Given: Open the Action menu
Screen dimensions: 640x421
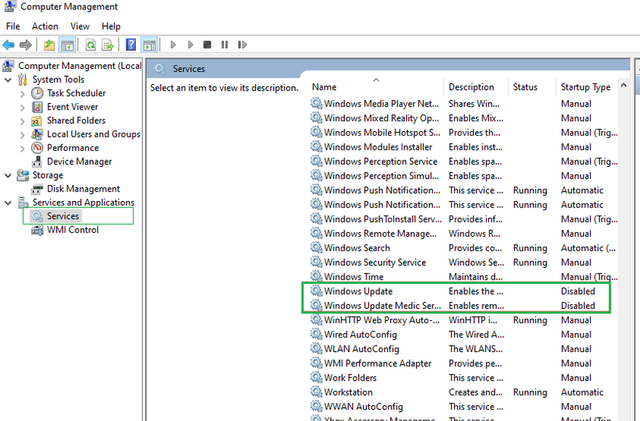Looking at the screenshot, I should pos(45,27).
